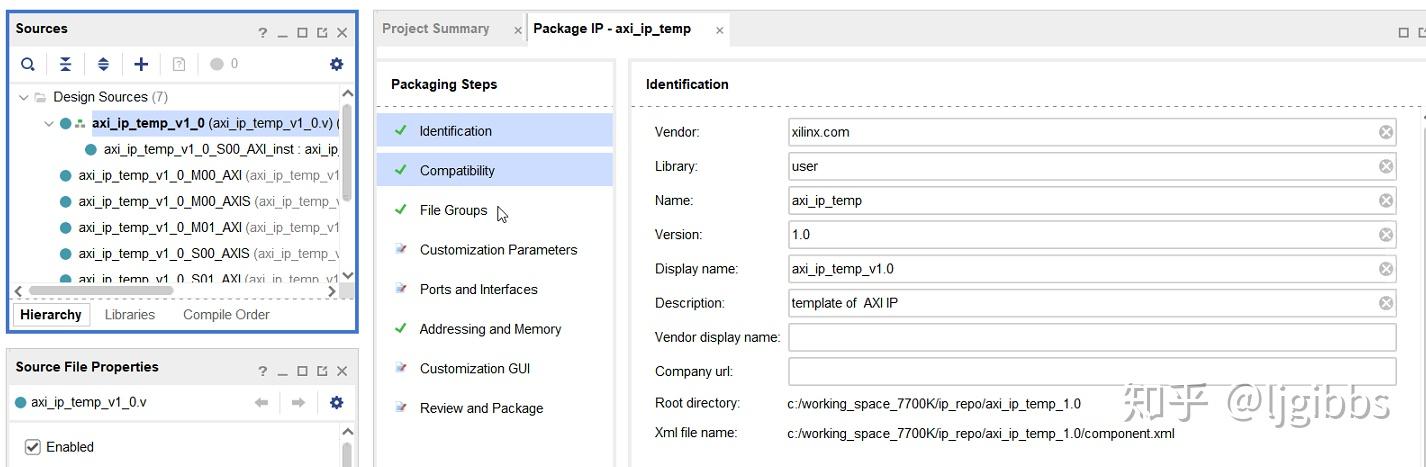Open the Sources panel settings gear
Viewport: 1426px width, 467px height.
pos(336,64)
